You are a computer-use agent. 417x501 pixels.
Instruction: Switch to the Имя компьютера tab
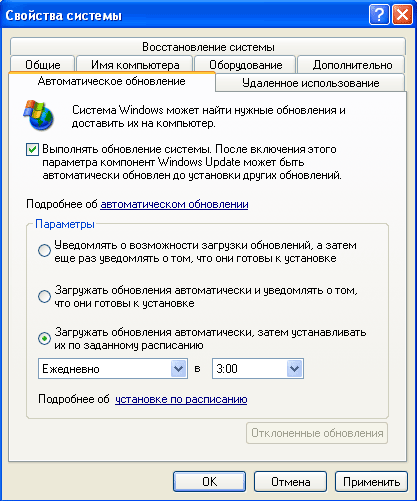point(135,65)
